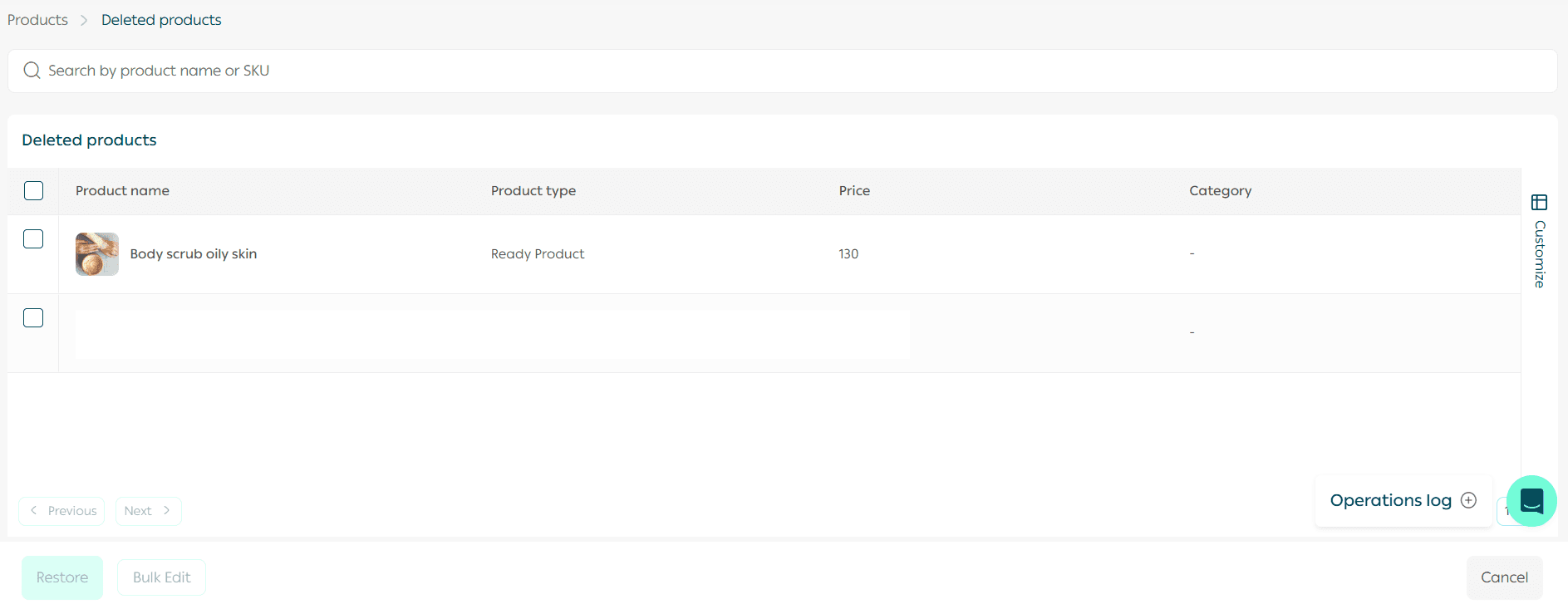This screenshot has width=1568, height=604.
Task: Select the Body scrub oily skin checkbox
Action: tap(33, 239)
